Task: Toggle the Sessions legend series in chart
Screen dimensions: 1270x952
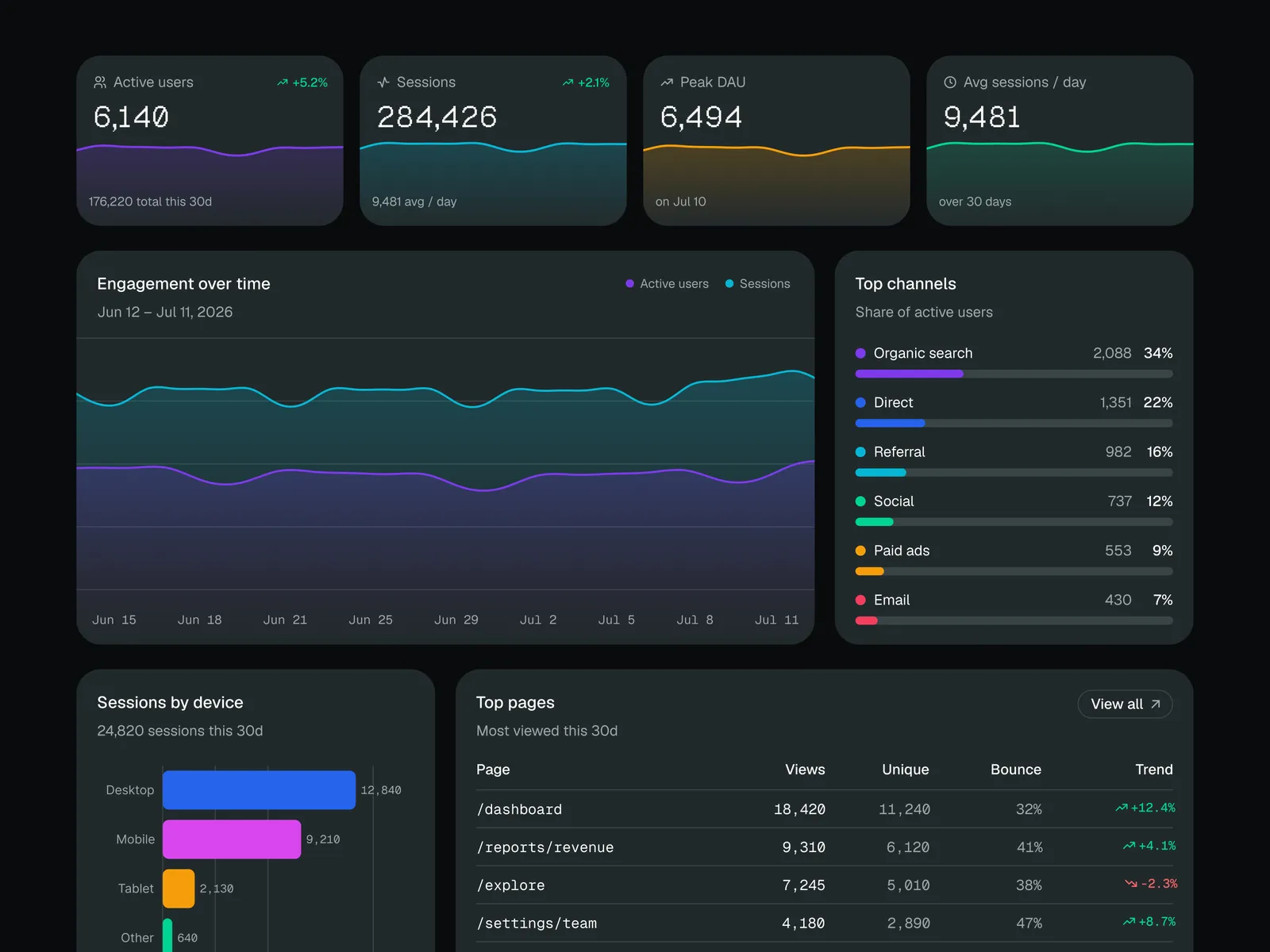Action: 757,284
